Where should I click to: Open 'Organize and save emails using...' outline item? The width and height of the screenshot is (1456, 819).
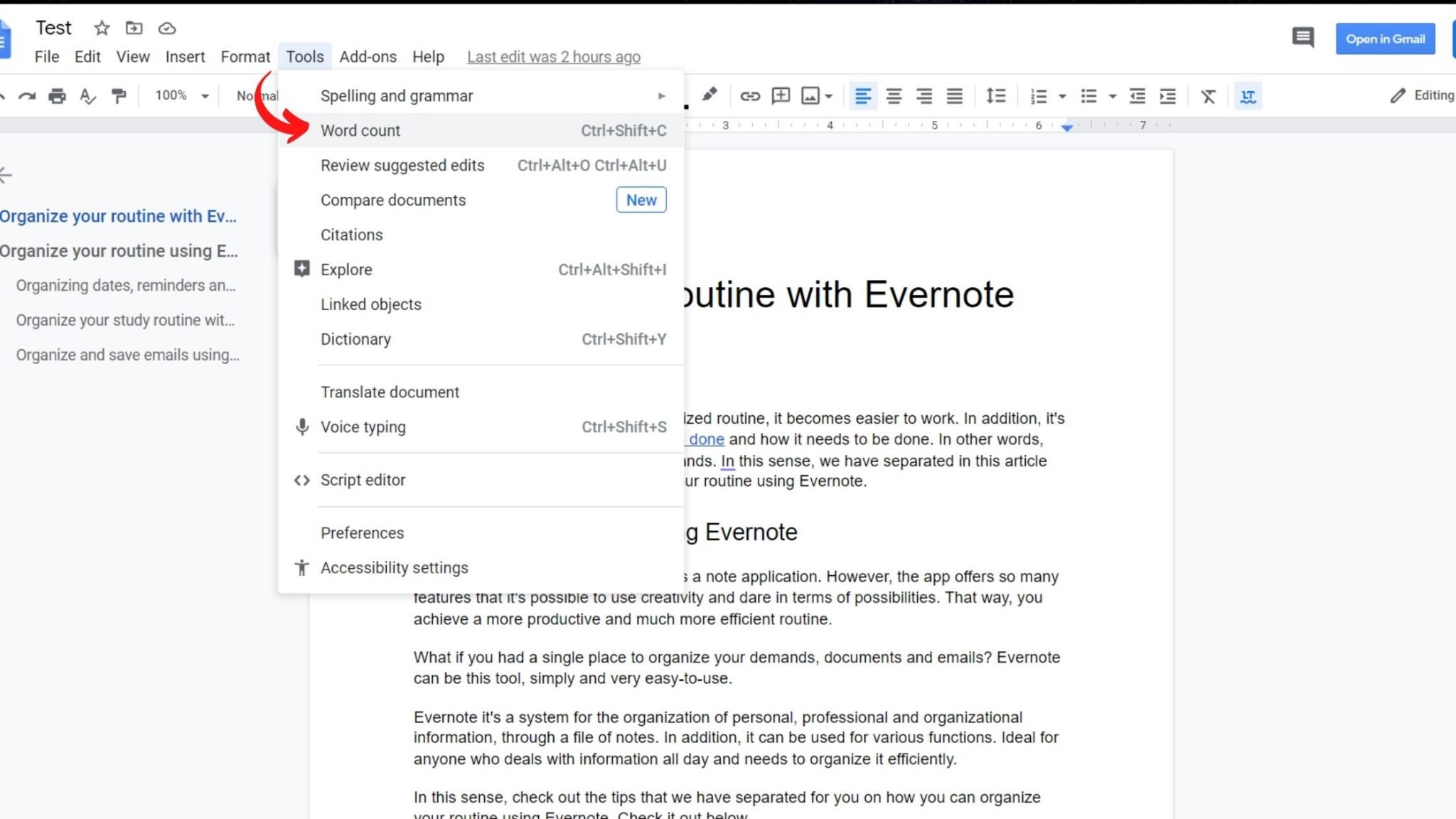(x=128, y=355)
